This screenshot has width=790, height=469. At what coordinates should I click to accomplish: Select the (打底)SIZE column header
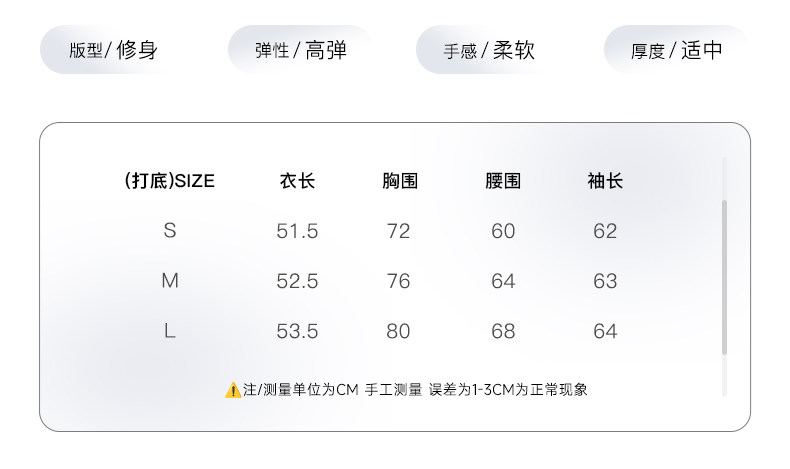[x=170, y=181]
